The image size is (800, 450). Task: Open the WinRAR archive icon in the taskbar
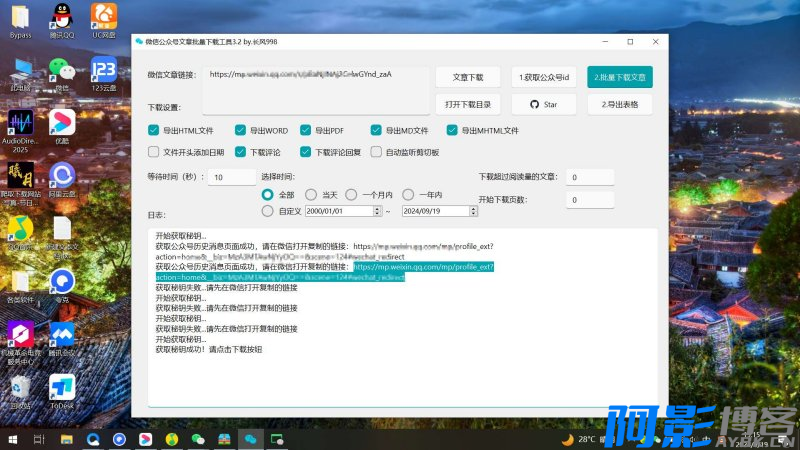(224, 439)
